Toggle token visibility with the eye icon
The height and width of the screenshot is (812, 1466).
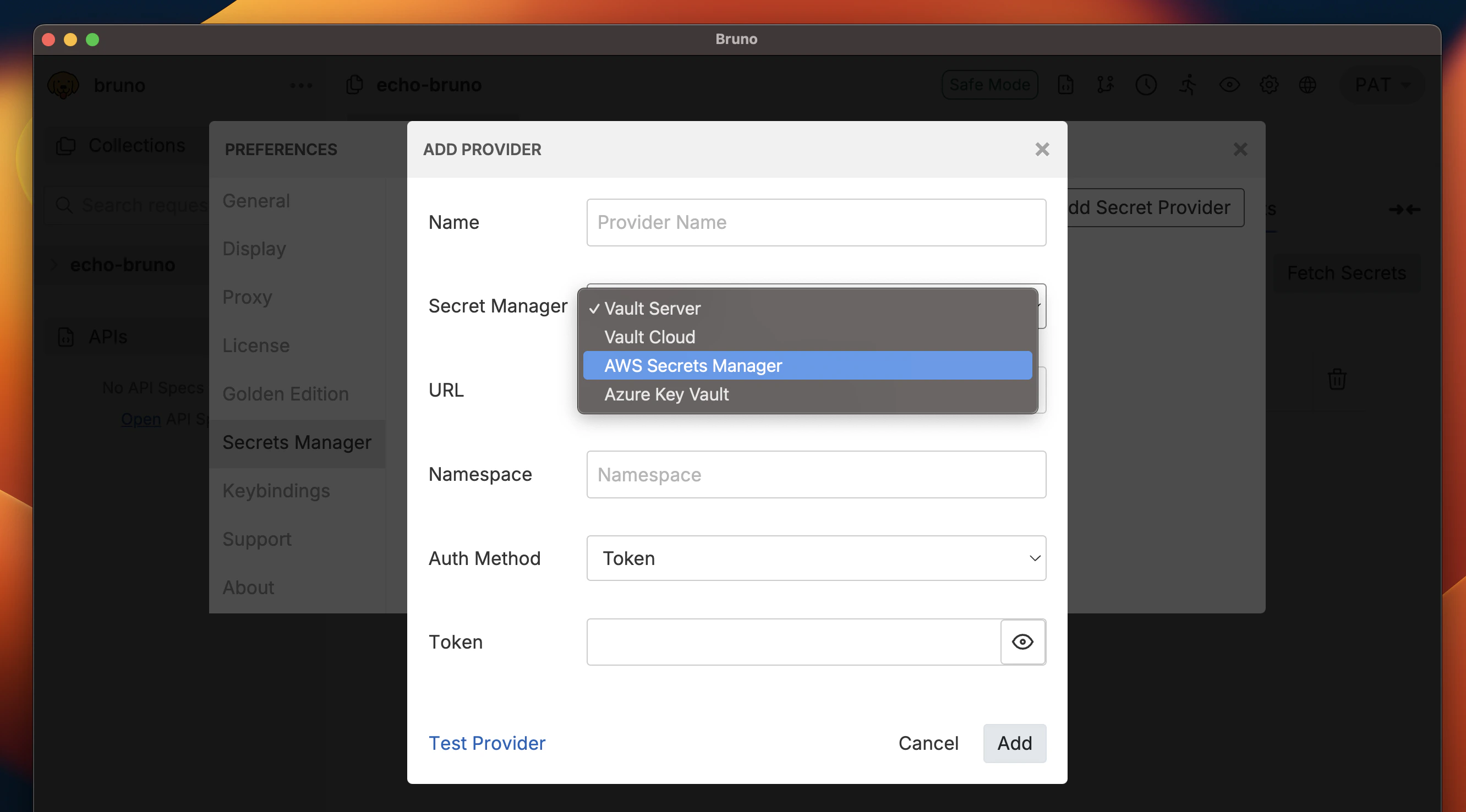point(1022,642)
